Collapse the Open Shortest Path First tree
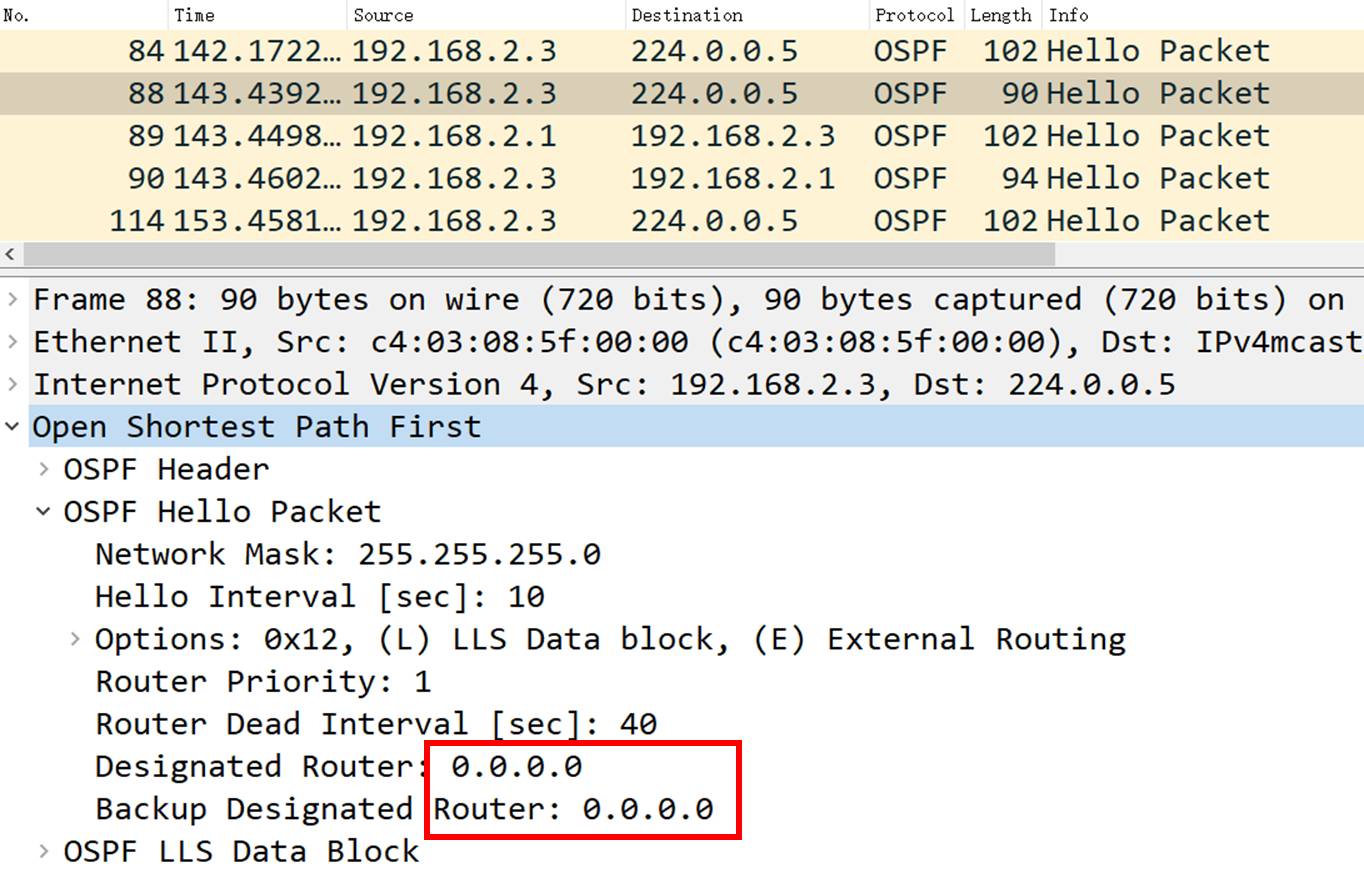The height and width of the screenshot is (873, 1364). 12,427
